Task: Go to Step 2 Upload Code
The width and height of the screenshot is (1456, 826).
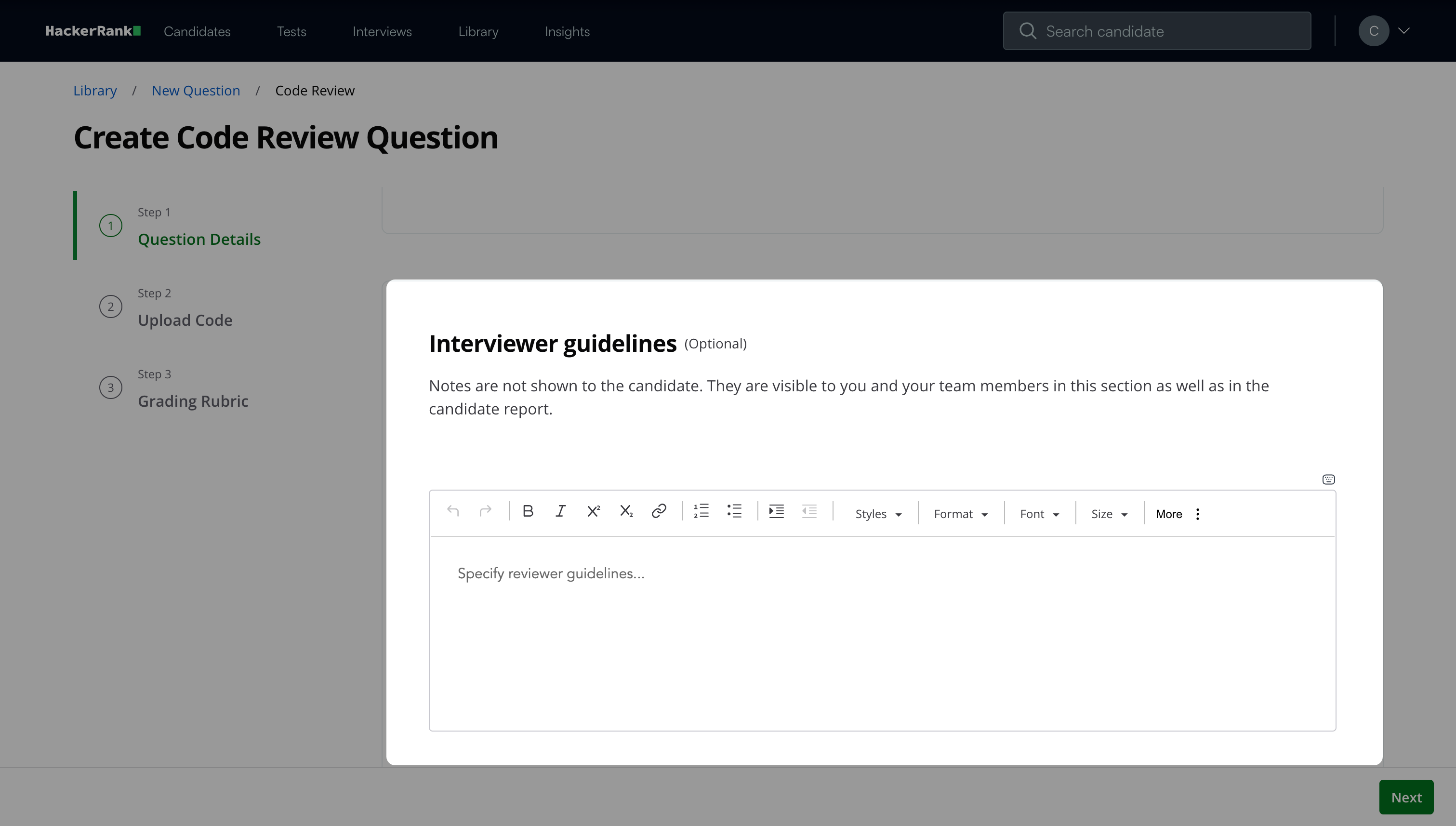Action: point(185,320)
